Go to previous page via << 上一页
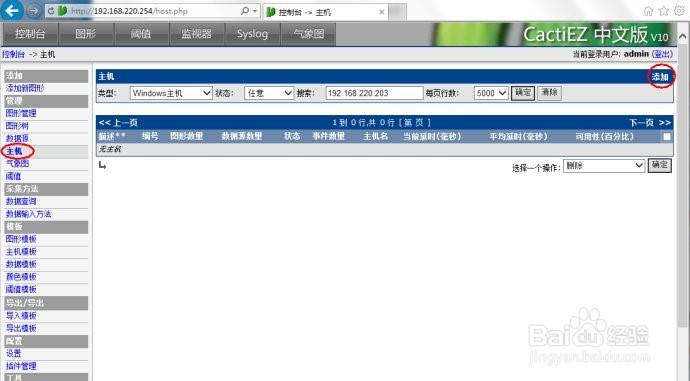Image resolution: width=690 pixels, height=381 pixels. 118,123
